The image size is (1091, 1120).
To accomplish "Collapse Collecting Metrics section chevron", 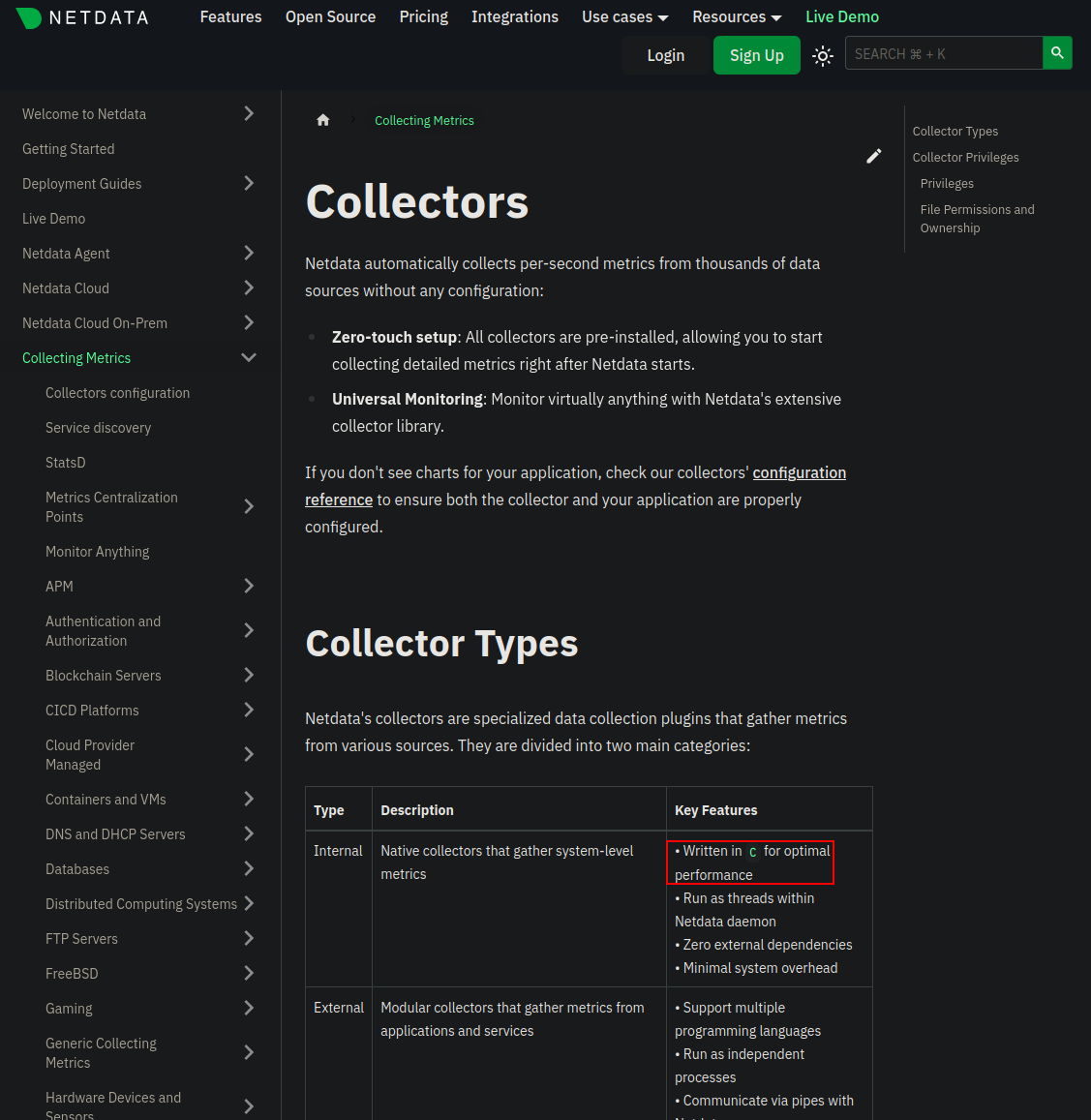I will click(x=249, y=358).
